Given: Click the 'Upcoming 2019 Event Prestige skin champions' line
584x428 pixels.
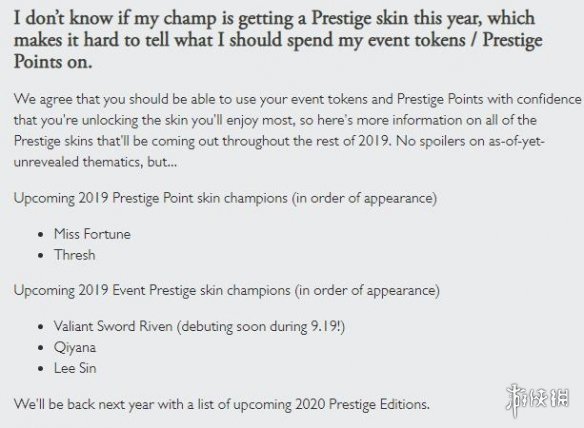Looking at the screenshot, I should [226, 290].
